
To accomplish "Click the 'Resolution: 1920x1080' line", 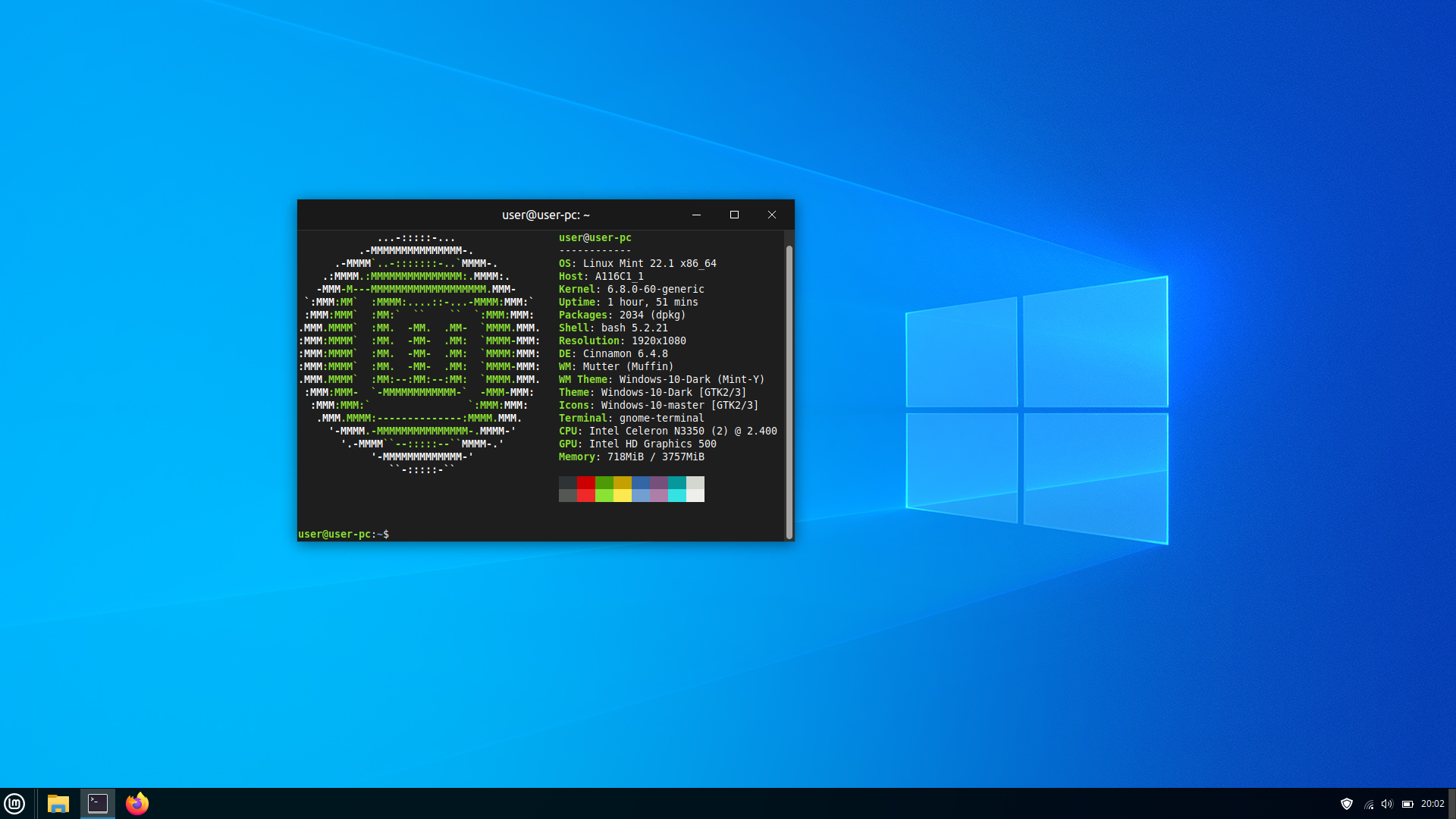I will (x=623, y=341).
